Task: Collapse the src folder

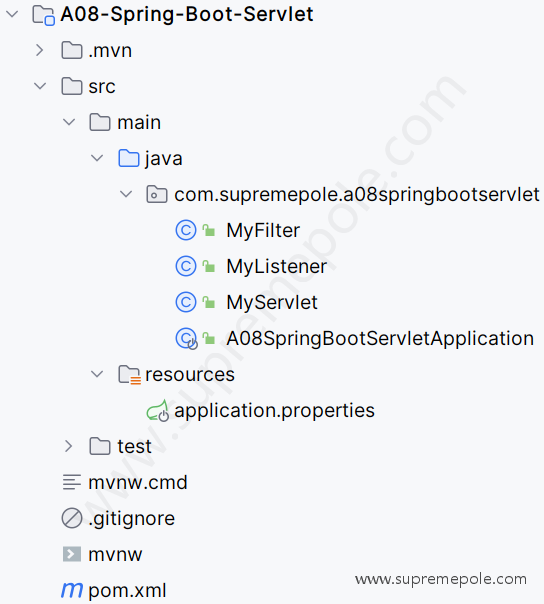Action: (x=40, y=86)
